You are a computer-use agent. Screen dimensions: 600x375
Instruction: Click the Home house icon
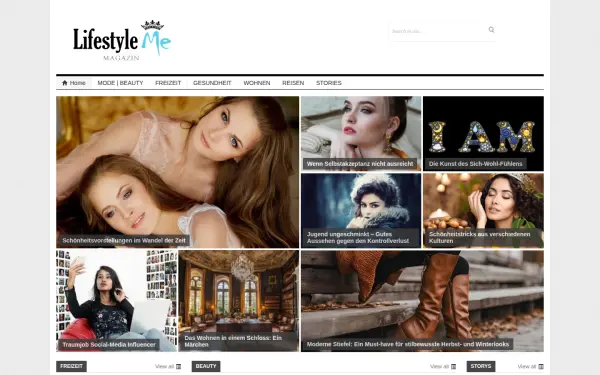[x=65, y=83]
